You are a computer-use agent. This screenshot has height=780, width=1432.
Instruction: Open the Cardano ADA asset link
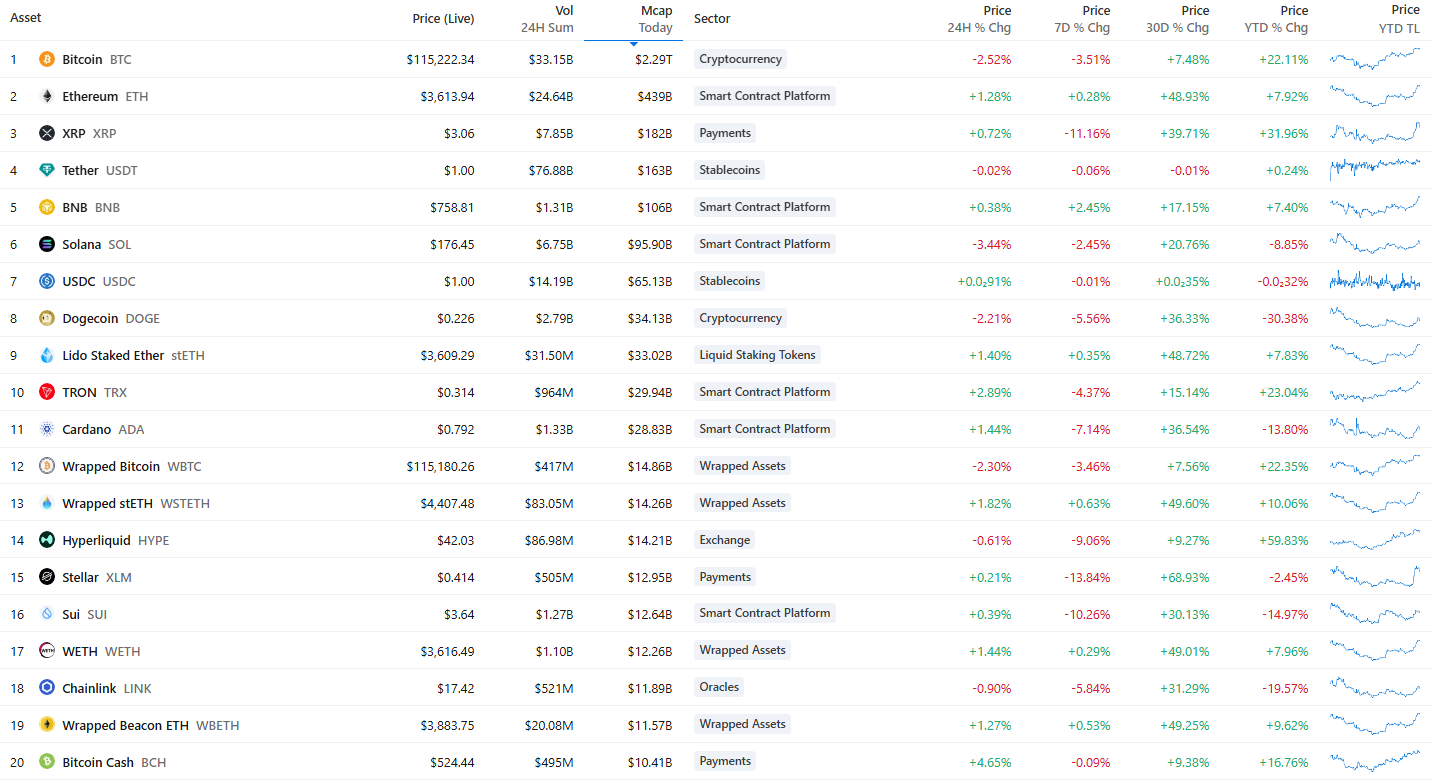point(103,429)
